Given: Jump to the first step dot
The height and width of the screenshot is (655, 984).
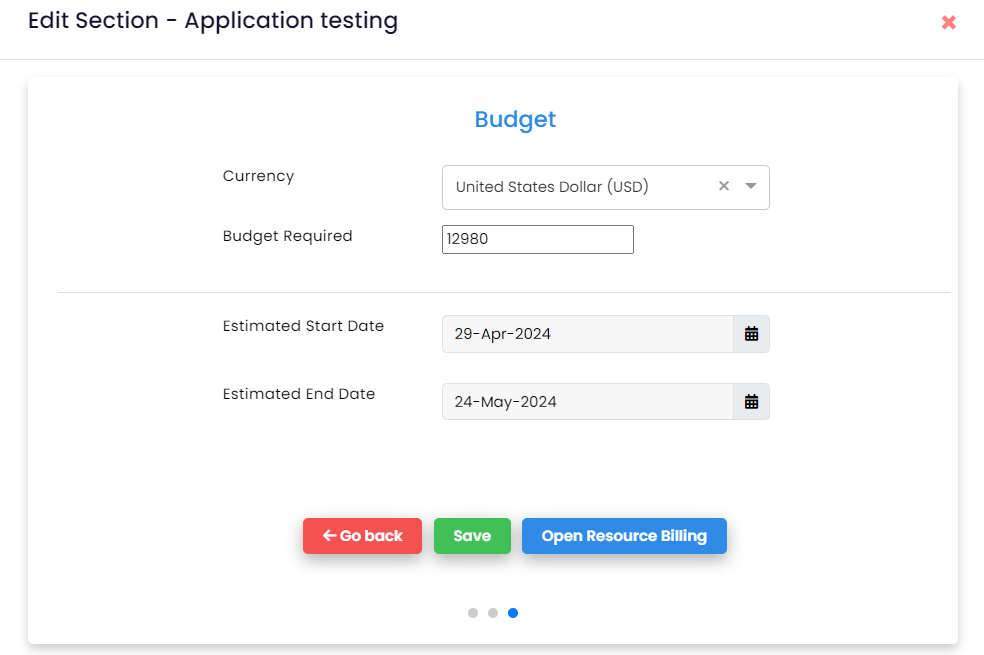Looking at the screenshot, I should pos(473,613).
